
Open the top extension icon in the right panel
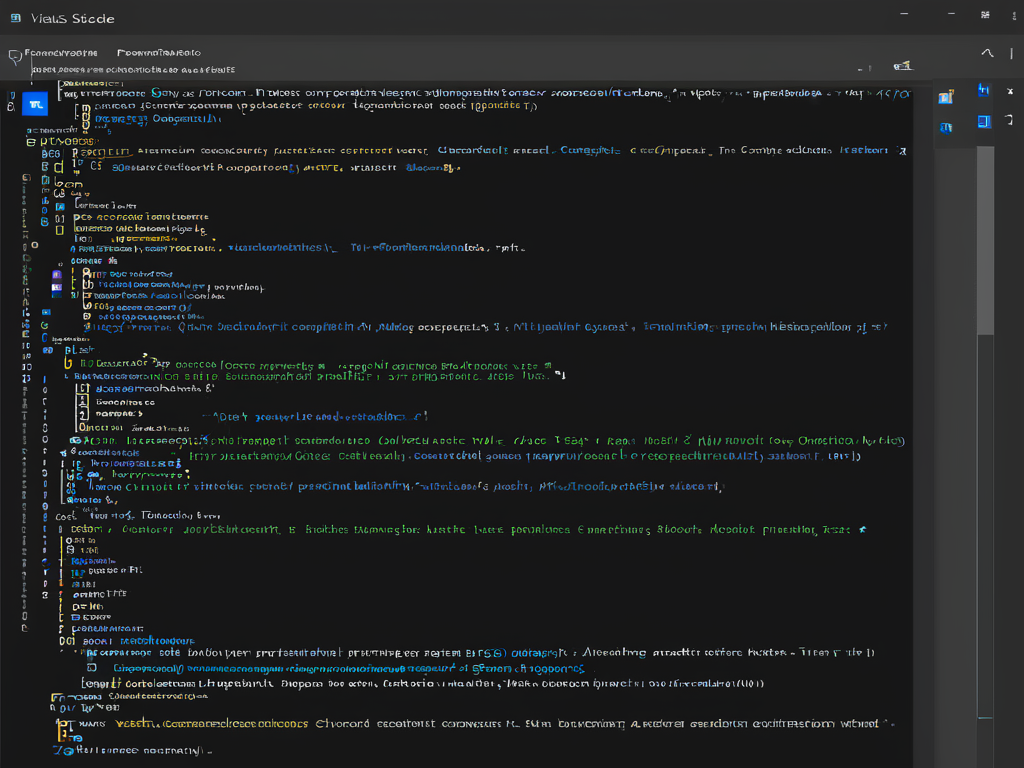(x=983, y=92)
